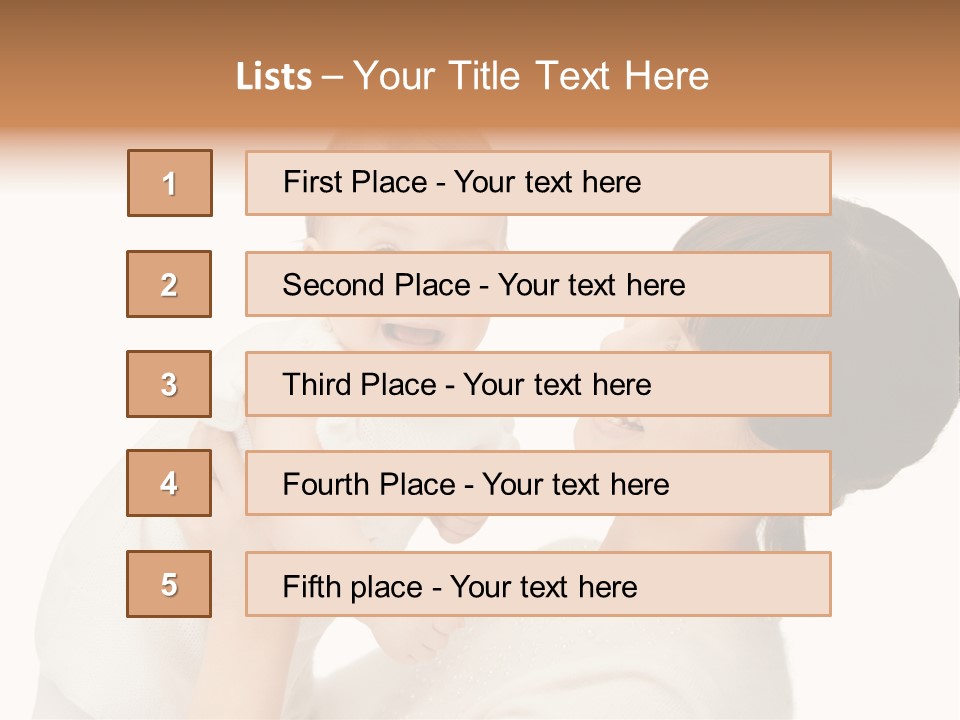Viewport: 960px width, 720px height.
Task: Select the 'Fourth Place' text bar
Action: click(x=538, y=484)
